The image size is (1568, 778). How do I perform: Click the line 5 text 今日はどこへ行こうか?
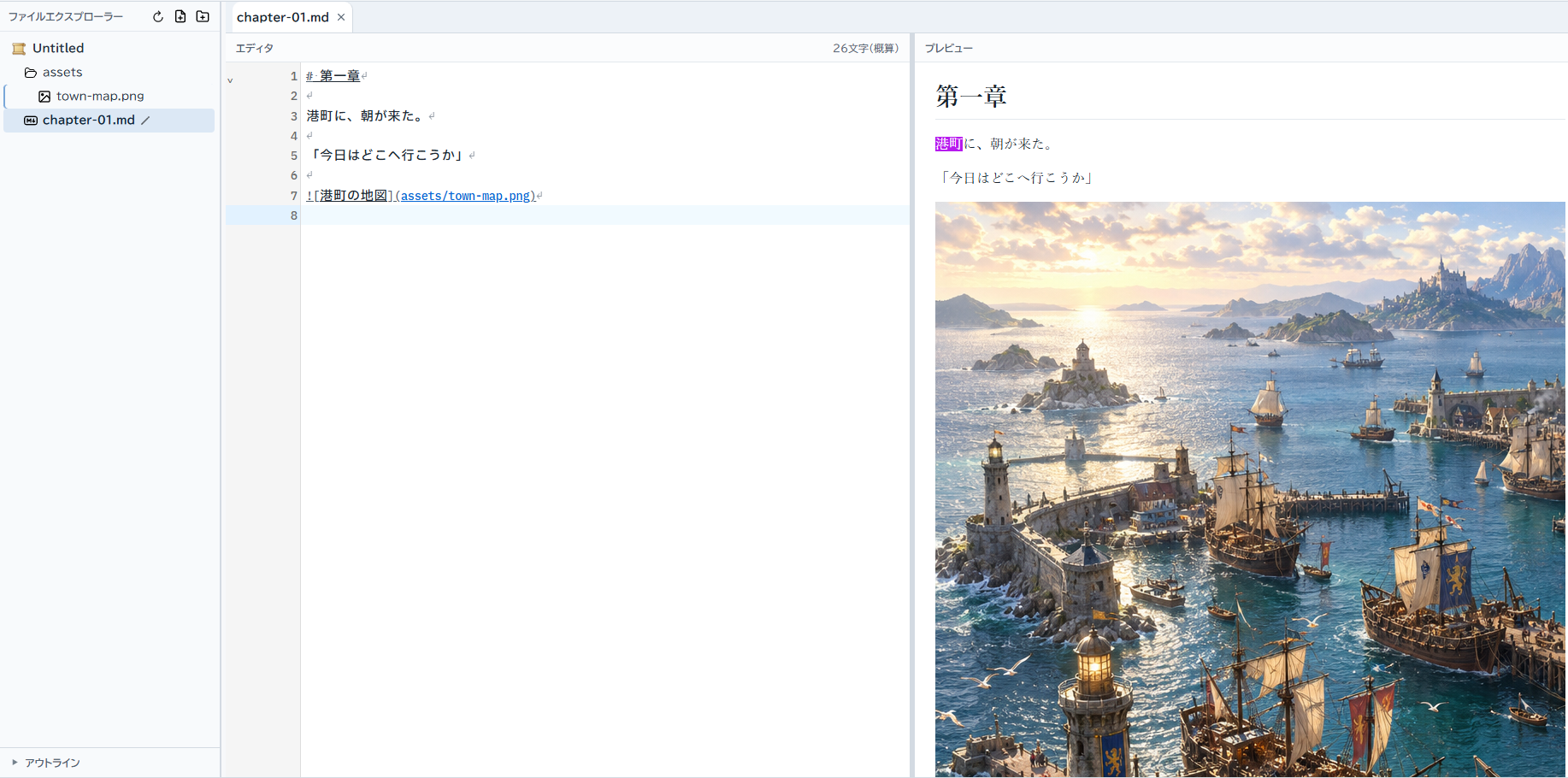point(386,155)
